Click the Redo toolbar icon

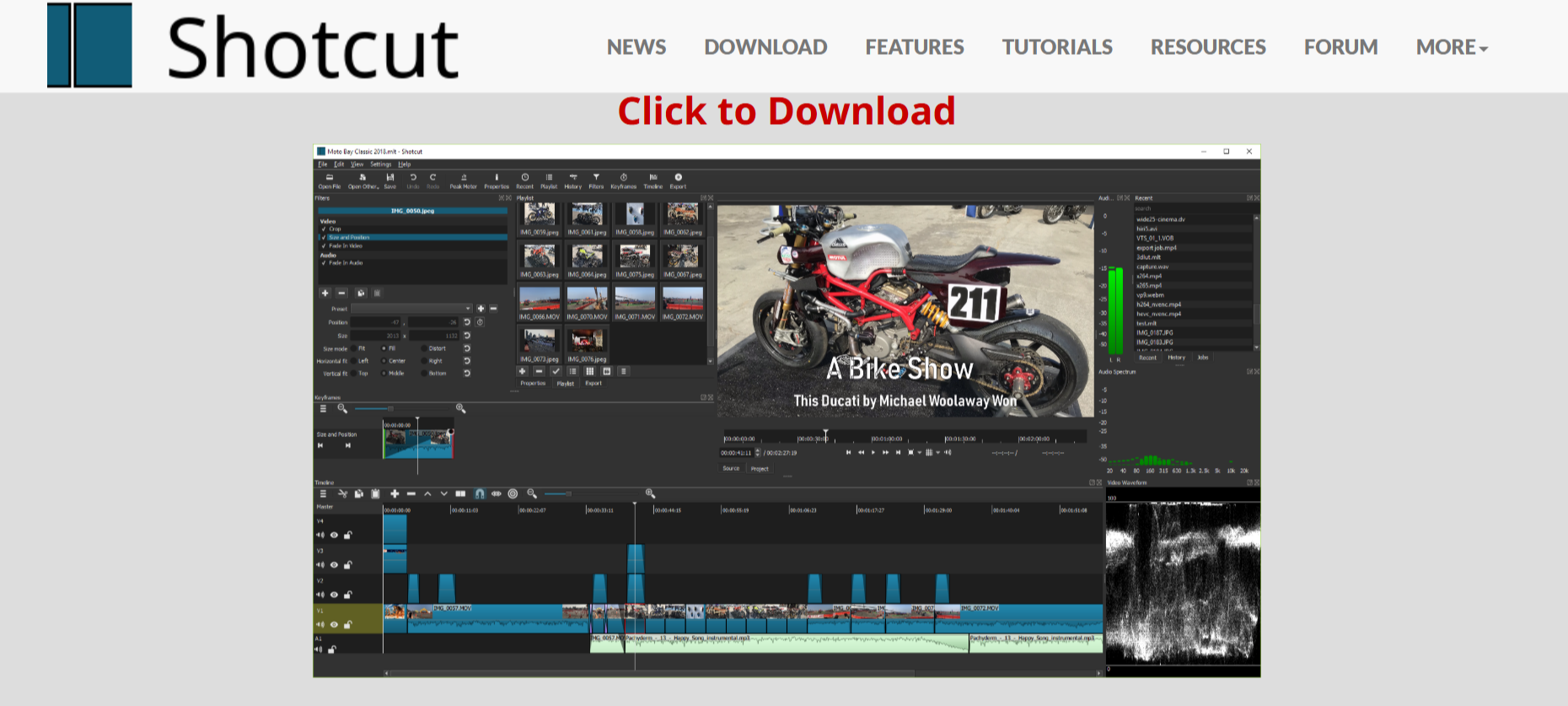tap(433, 181)
